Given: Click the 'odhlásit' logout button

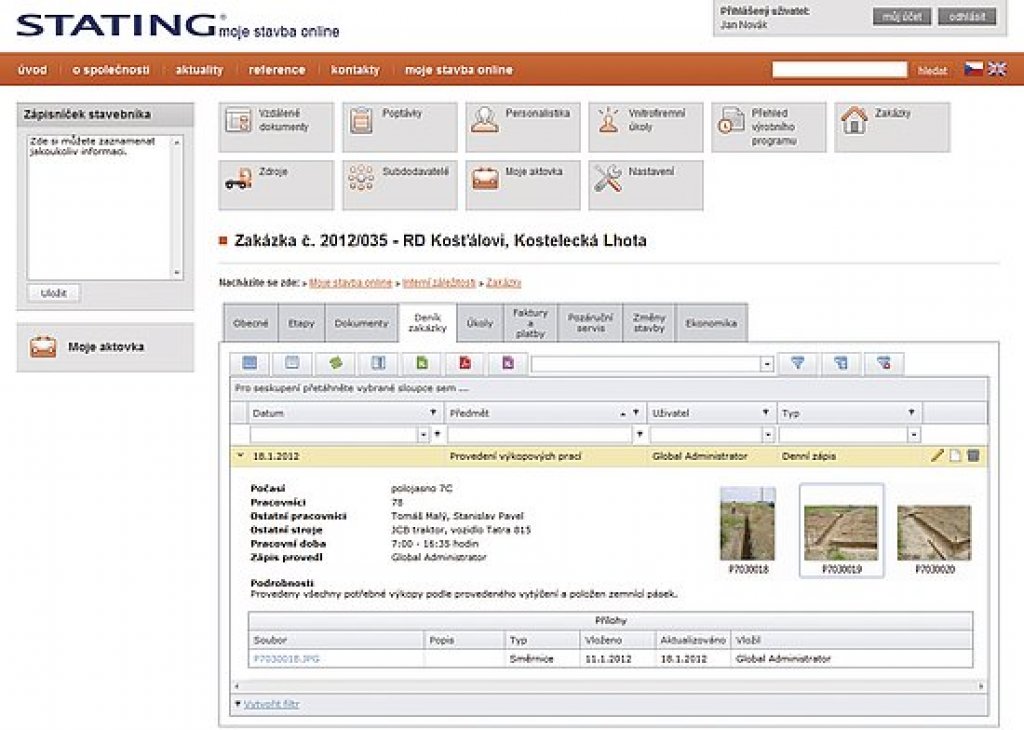Looking at the screenshot, I should coord(967,17).
